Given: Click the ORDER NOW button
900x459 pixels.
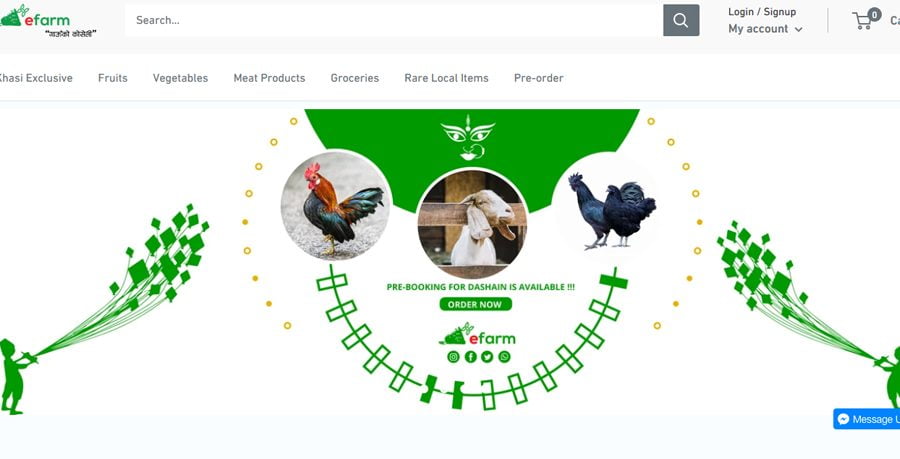Looking at the screenshot, I should 475,304.
